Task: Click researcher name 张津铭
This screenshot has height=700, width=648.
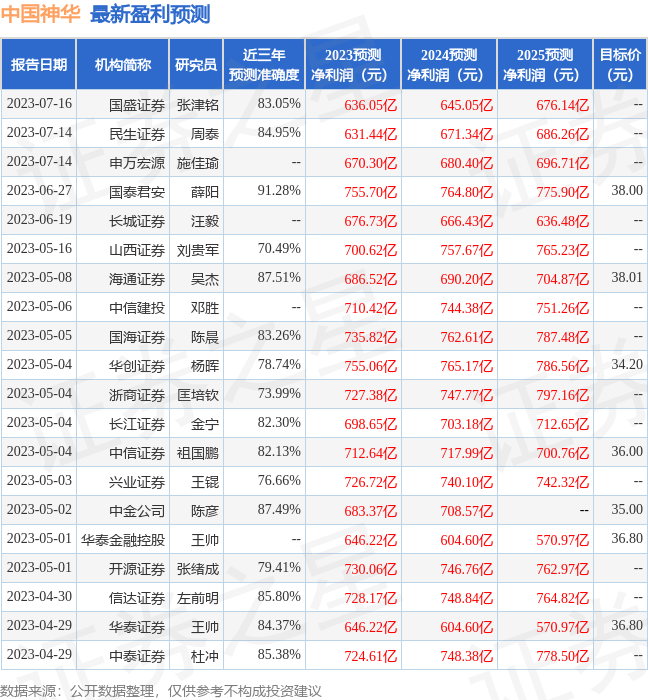Action: pyautogui.click(x=198, y=105)
